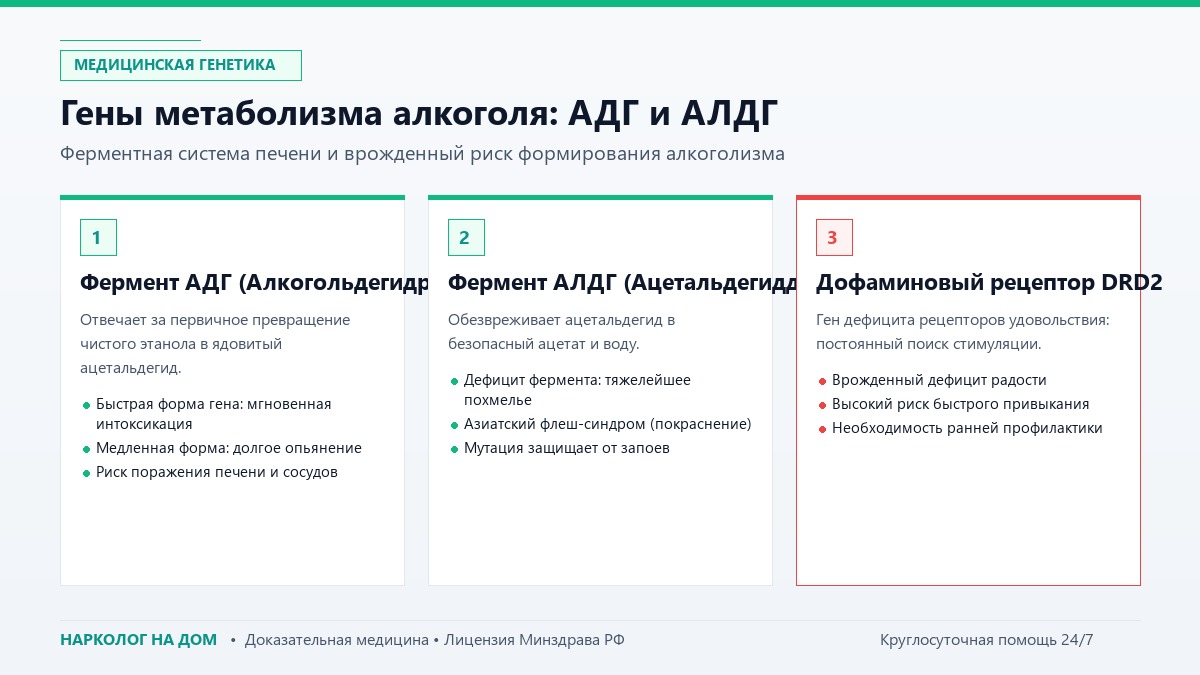
Task: Click footer text Круглосуточная помощь 24/7
Action: 987,640
